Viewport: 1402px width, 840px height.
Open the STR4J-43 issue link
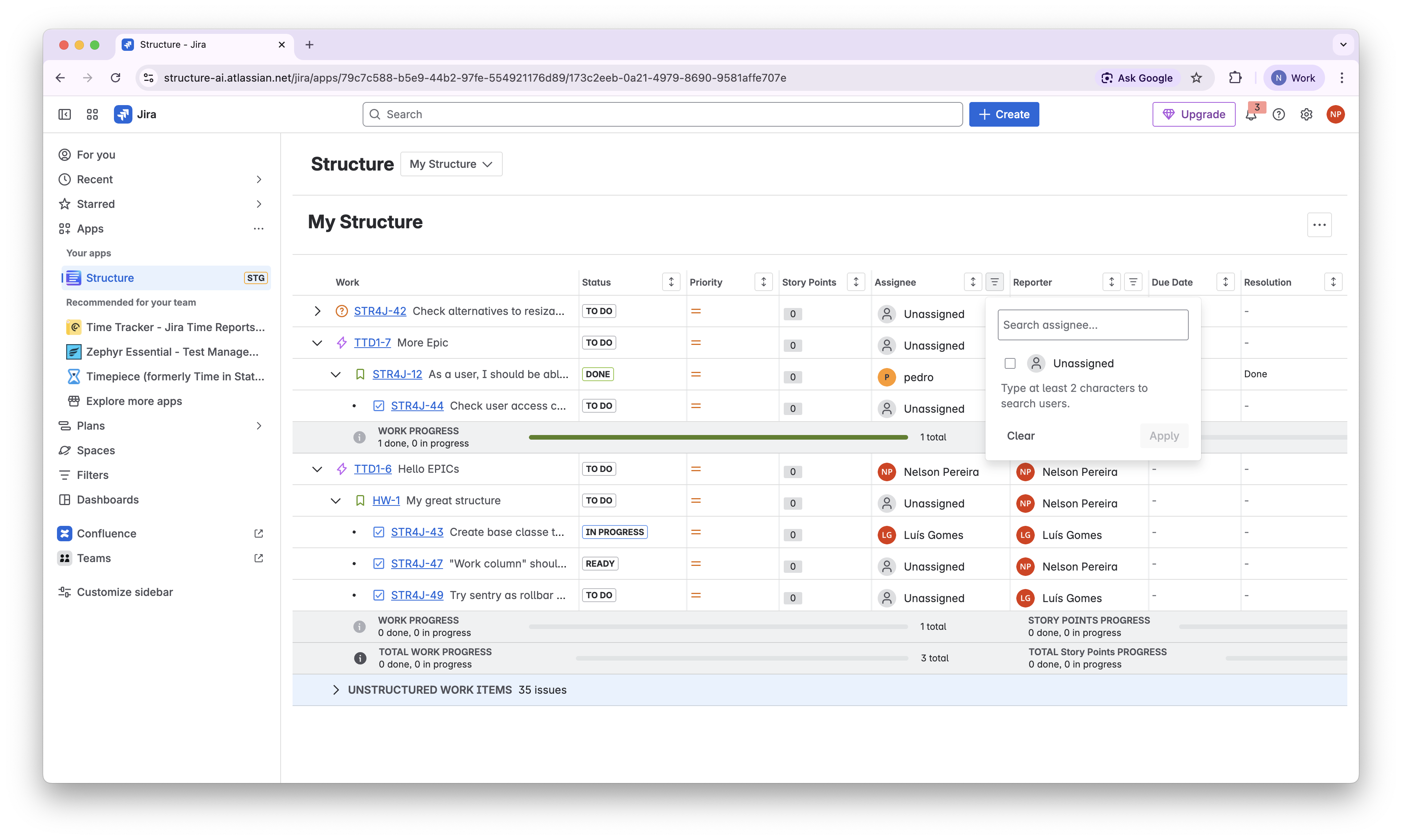(417, 532)
